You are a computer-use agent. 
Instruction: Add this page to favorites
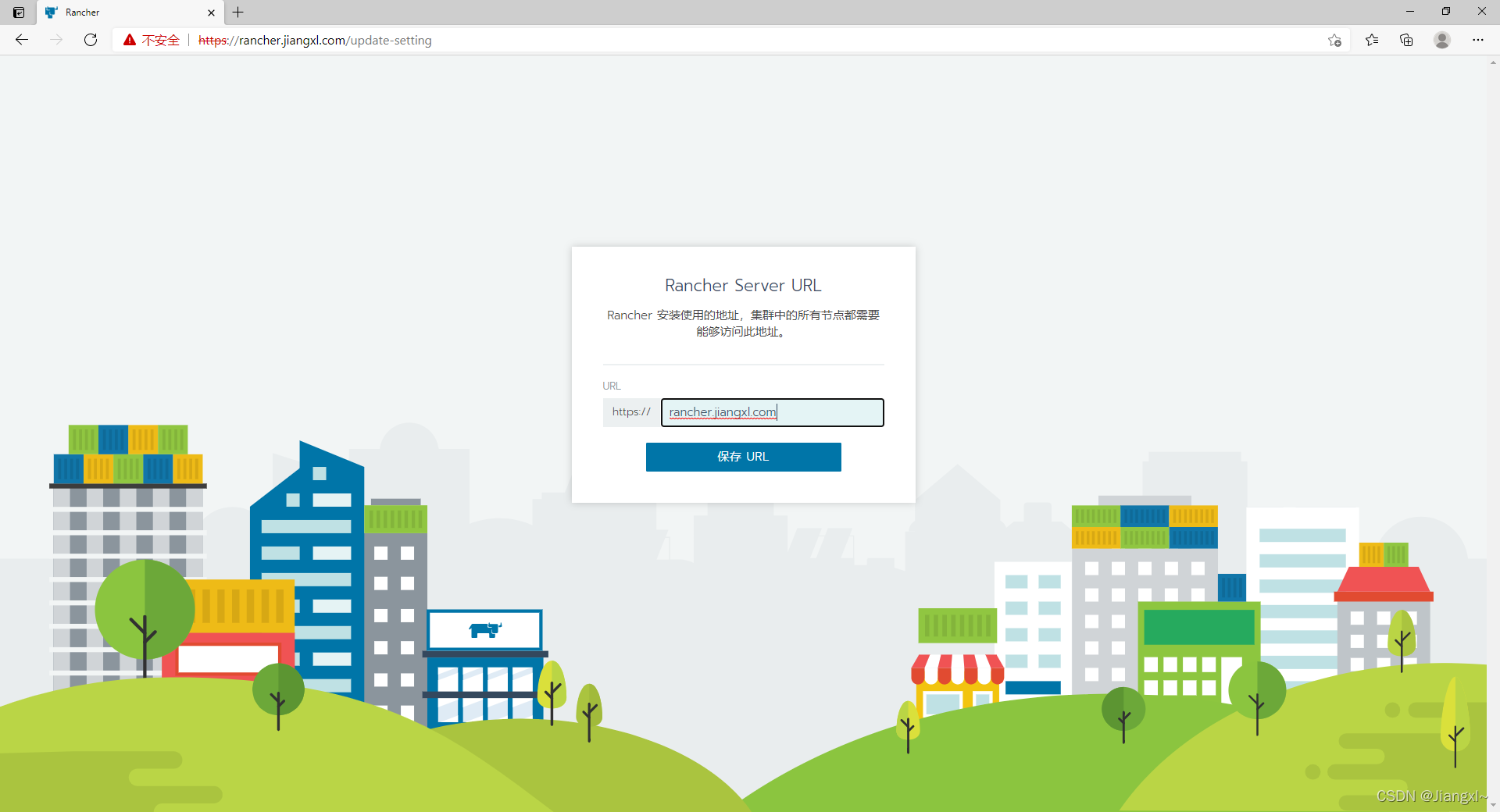1334,41
